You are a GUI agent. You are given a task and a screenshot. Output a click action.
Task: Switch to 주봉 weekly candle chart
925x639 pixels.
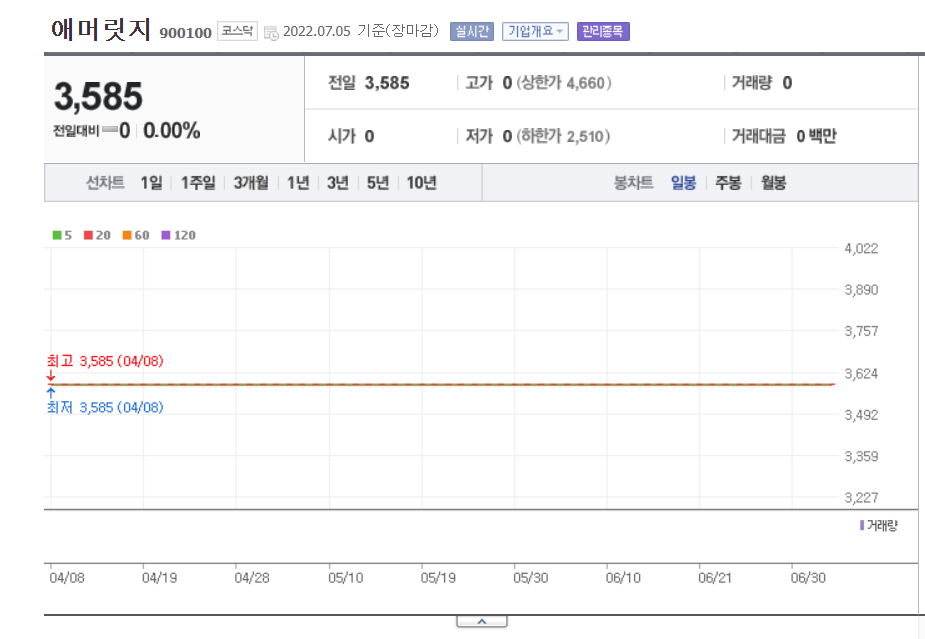pyautogui.click(x=728, y=183)
